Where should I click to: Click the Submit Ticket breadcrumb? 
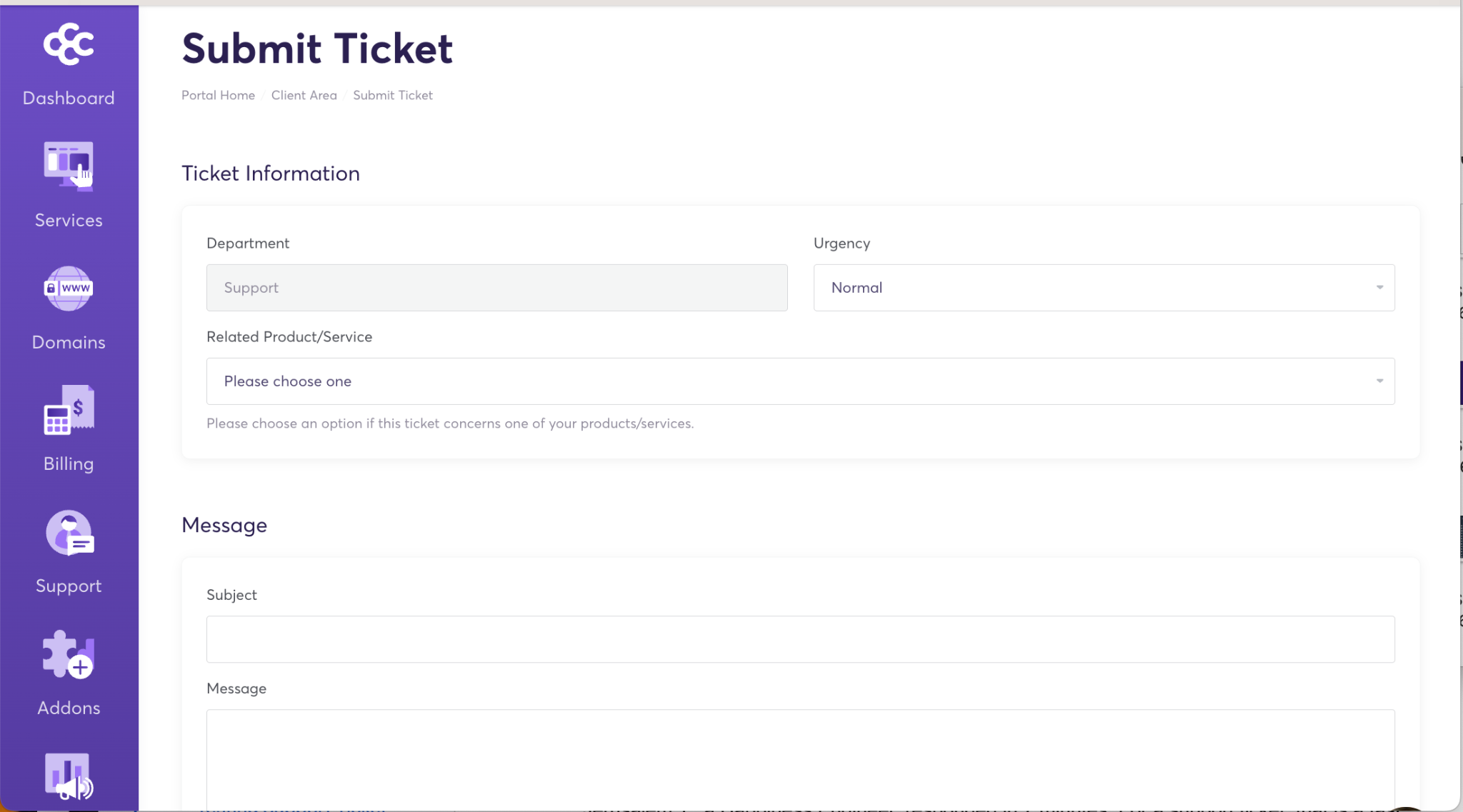pos(392,96)
